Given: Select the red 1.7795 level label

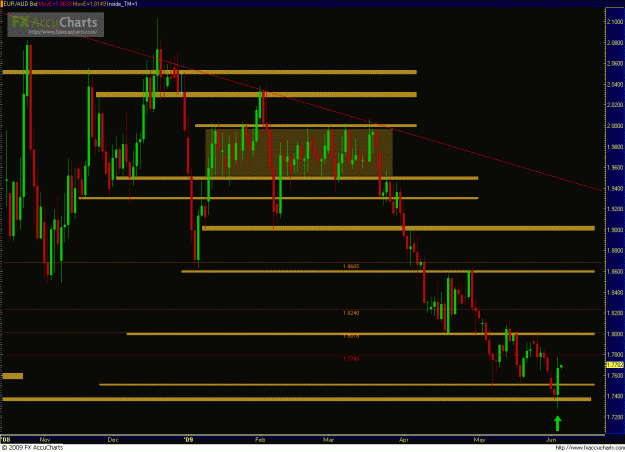Looking at the screenshot, I should coord(351,359).
